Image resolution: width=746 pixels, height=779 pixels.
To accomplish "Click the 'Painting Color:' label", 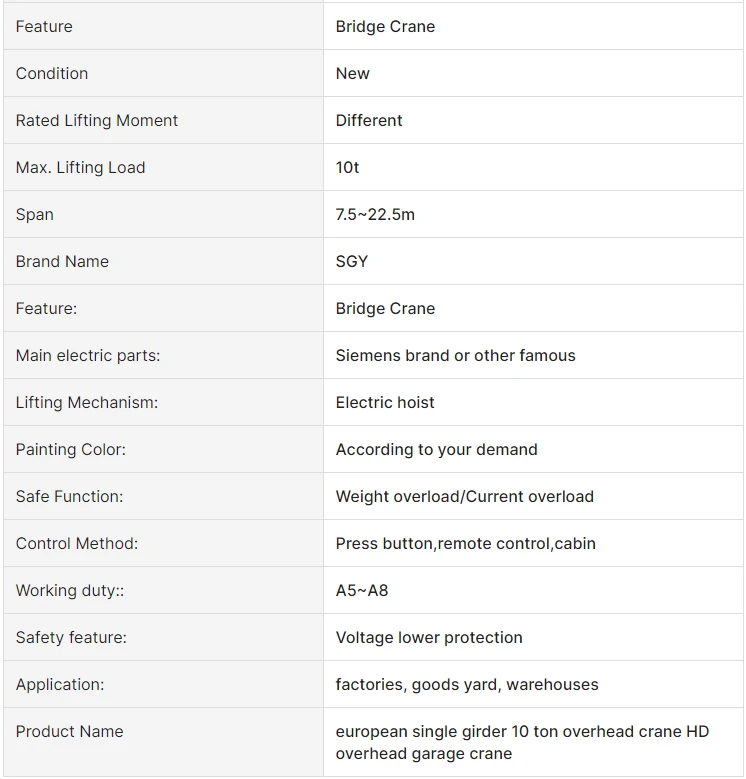I will click(71, 450).
